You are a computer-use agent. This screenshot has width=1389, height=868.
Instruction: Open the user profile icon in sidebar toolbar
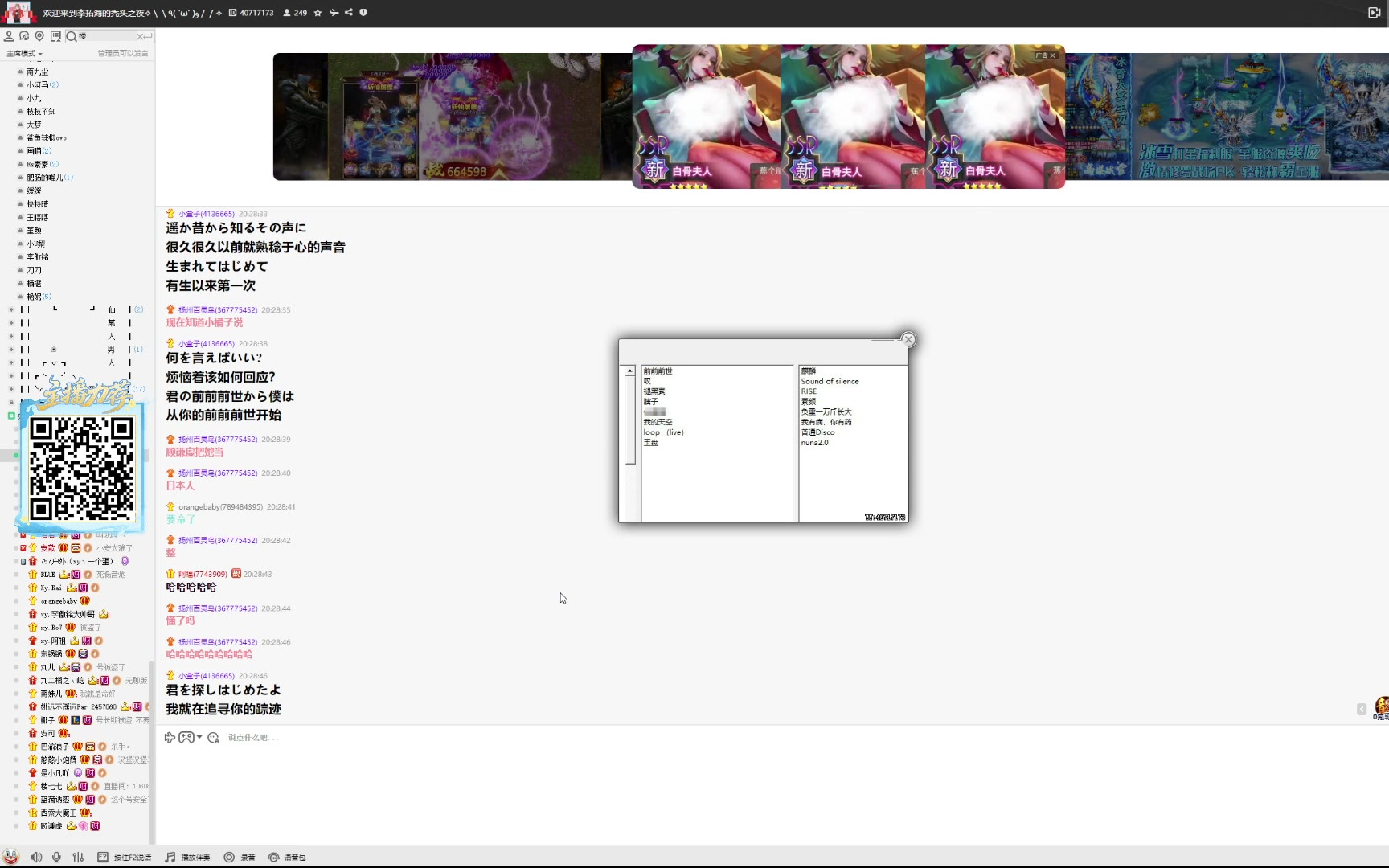click(9, 36)
